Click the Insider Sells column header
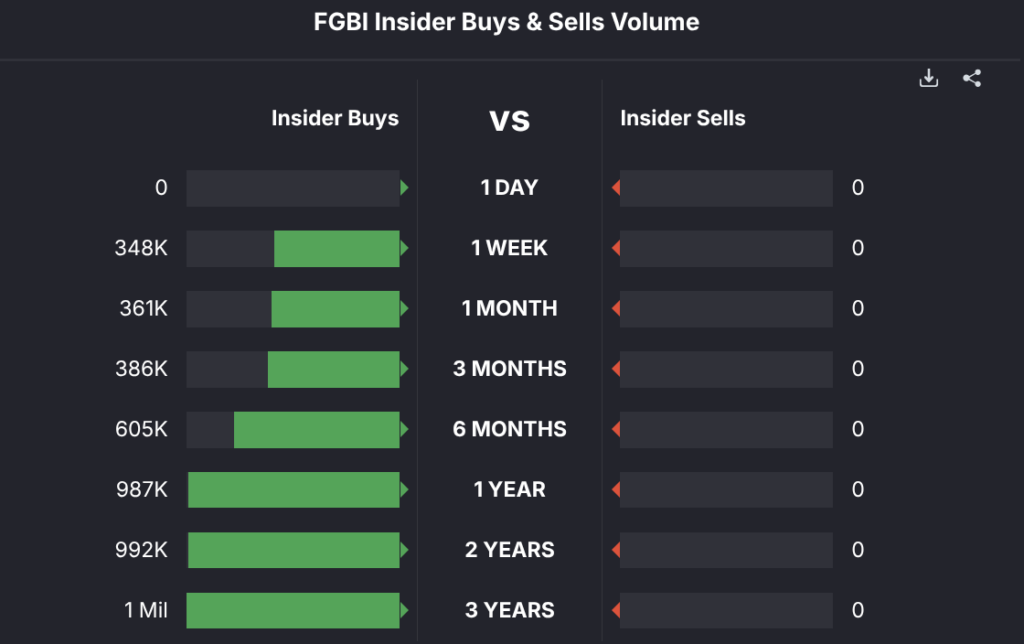This screenshot has width=1024, height=644. point(683,118)
